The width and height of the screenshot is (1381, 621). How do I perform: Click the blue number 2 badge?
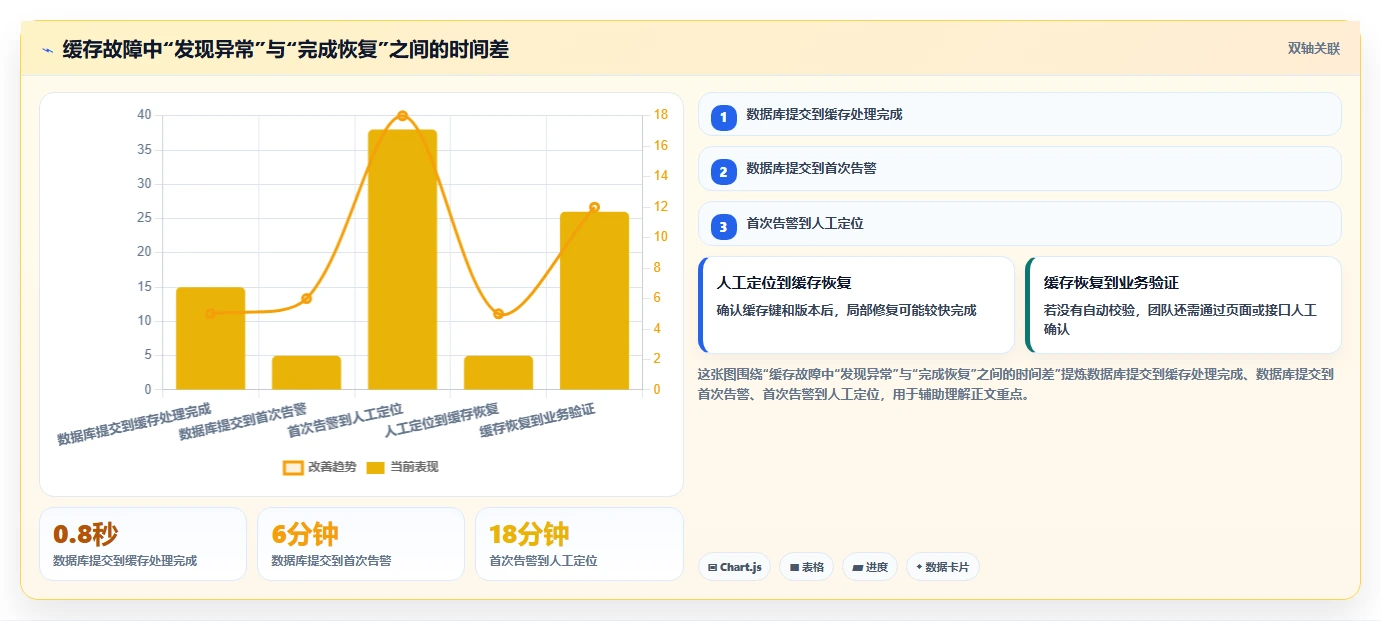pyautogui.click(x=724, y=171)
